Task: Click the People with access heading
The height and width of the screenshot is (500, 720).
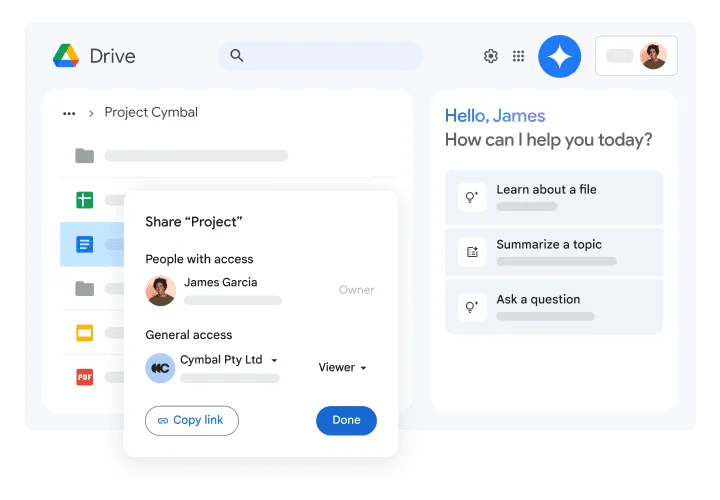Action: coord(199,259)
